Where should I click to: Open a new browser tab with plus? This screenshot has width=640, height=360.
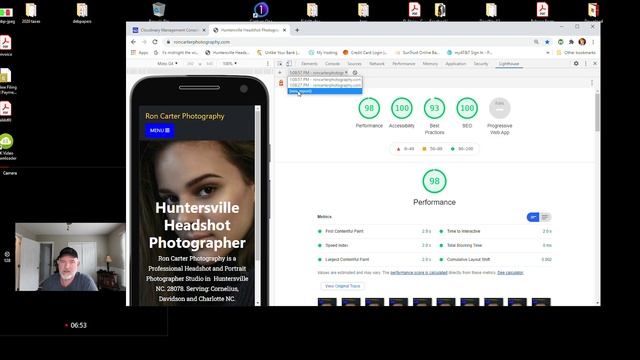pyautogui.click(x=297, y=30)
